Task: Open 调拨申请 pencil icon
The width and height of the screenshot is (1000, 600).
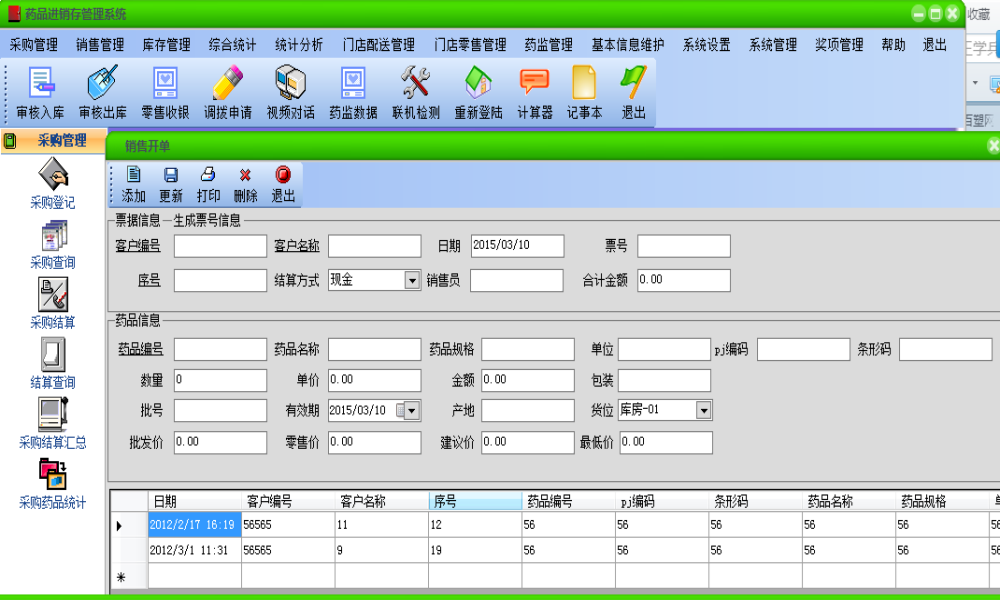Action: [228, 92]
